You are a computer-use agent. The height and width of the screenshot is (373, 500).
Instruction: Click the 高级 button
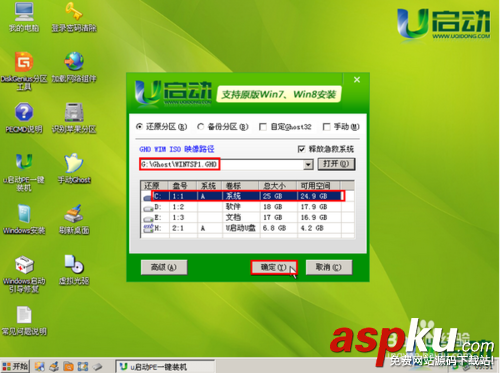click(164, 267)
